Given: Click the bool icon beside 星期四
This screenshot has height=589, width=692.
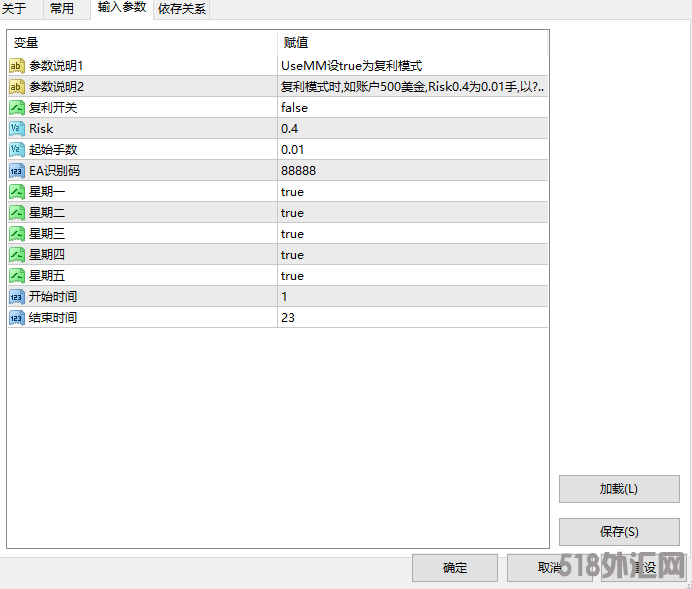Looking at the screenshot, I should tap(16, 255).
